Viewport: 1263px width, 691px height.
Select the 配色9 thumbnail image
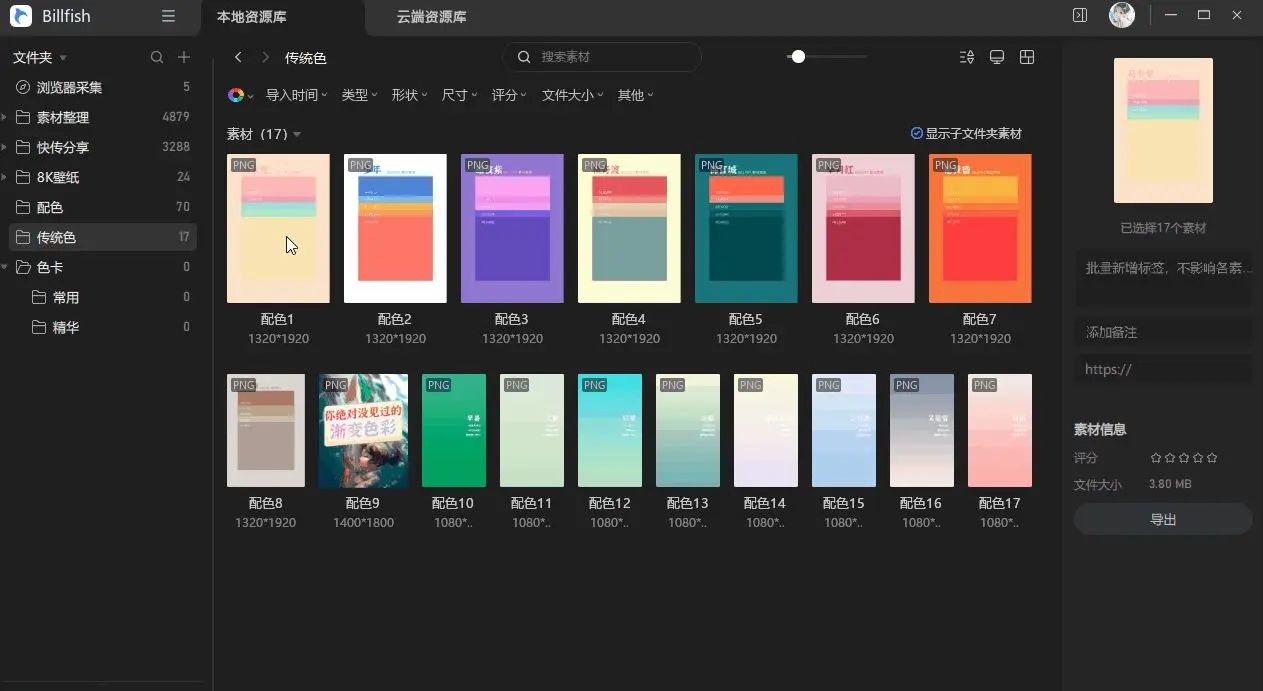(x=363, y=431)
